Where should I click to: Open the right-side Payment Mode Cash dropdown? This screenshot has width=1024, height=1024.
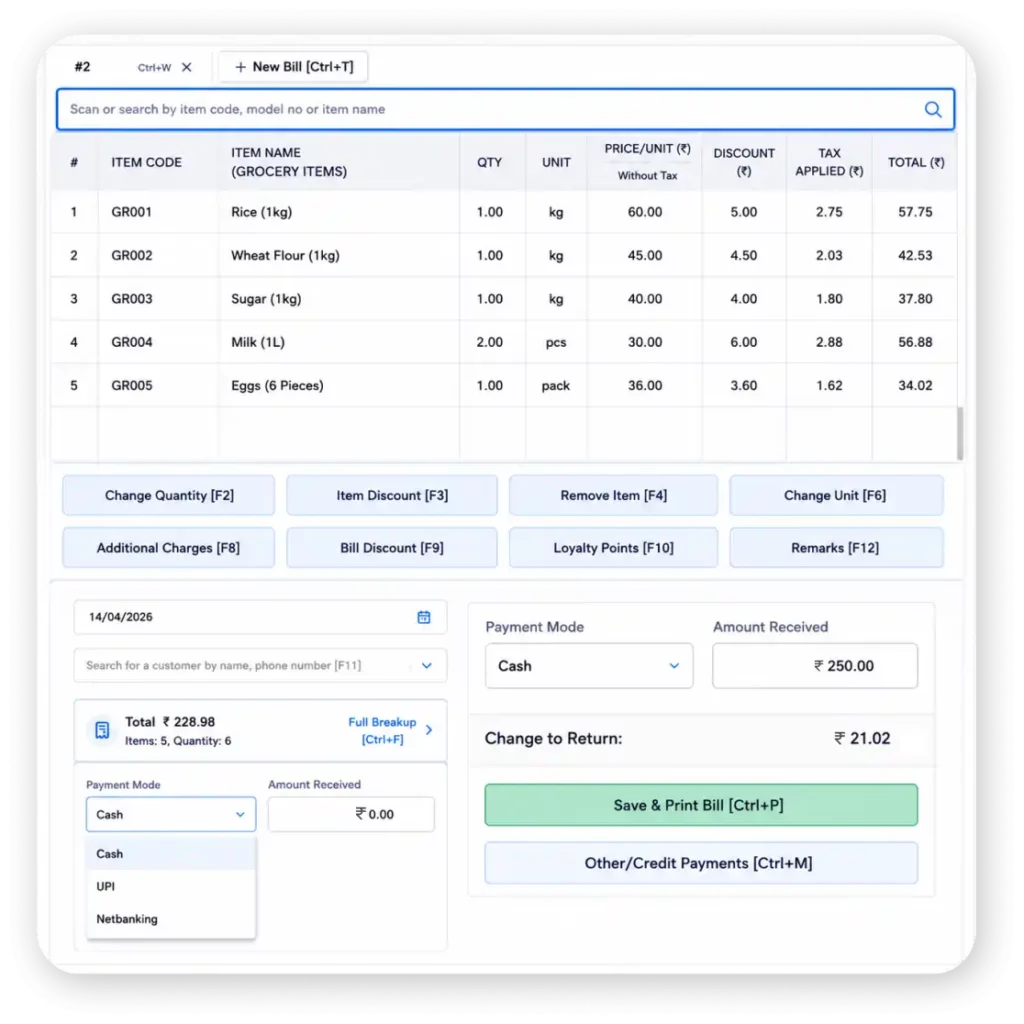(589, 665)
